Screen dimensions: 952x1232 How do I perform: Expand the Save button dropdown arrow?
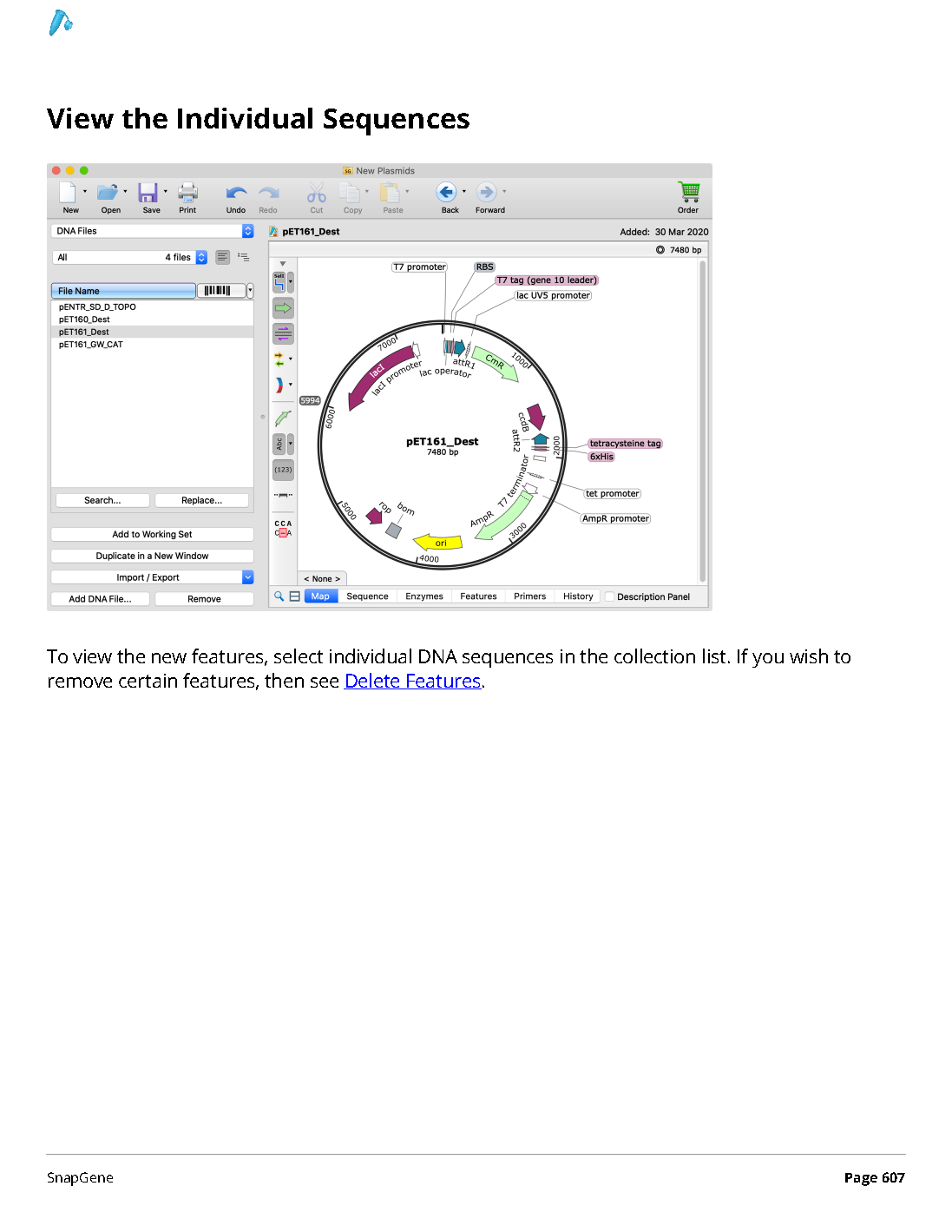click(166, 191)
